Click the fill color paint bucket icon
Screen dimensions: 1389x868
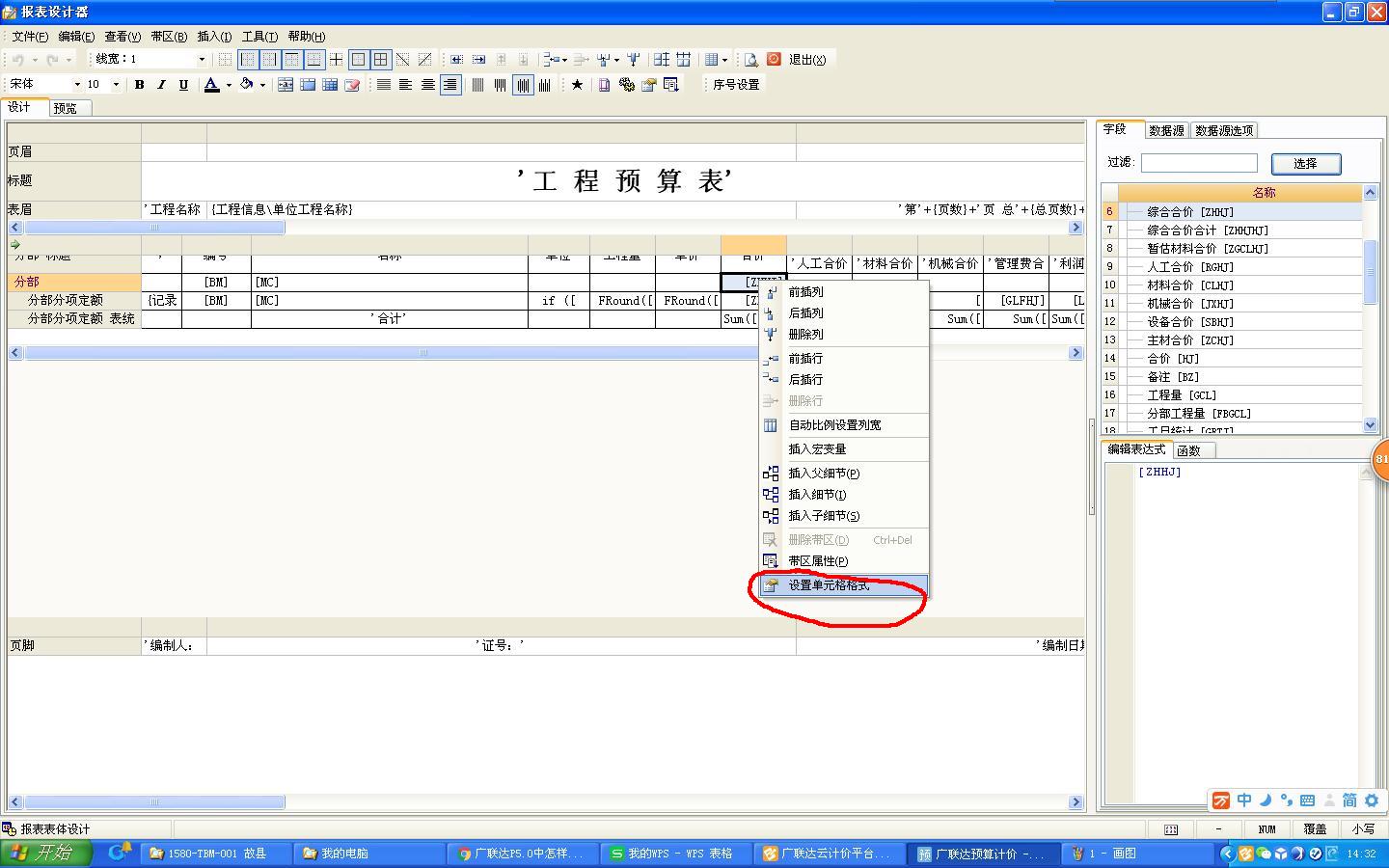point(247,85)
